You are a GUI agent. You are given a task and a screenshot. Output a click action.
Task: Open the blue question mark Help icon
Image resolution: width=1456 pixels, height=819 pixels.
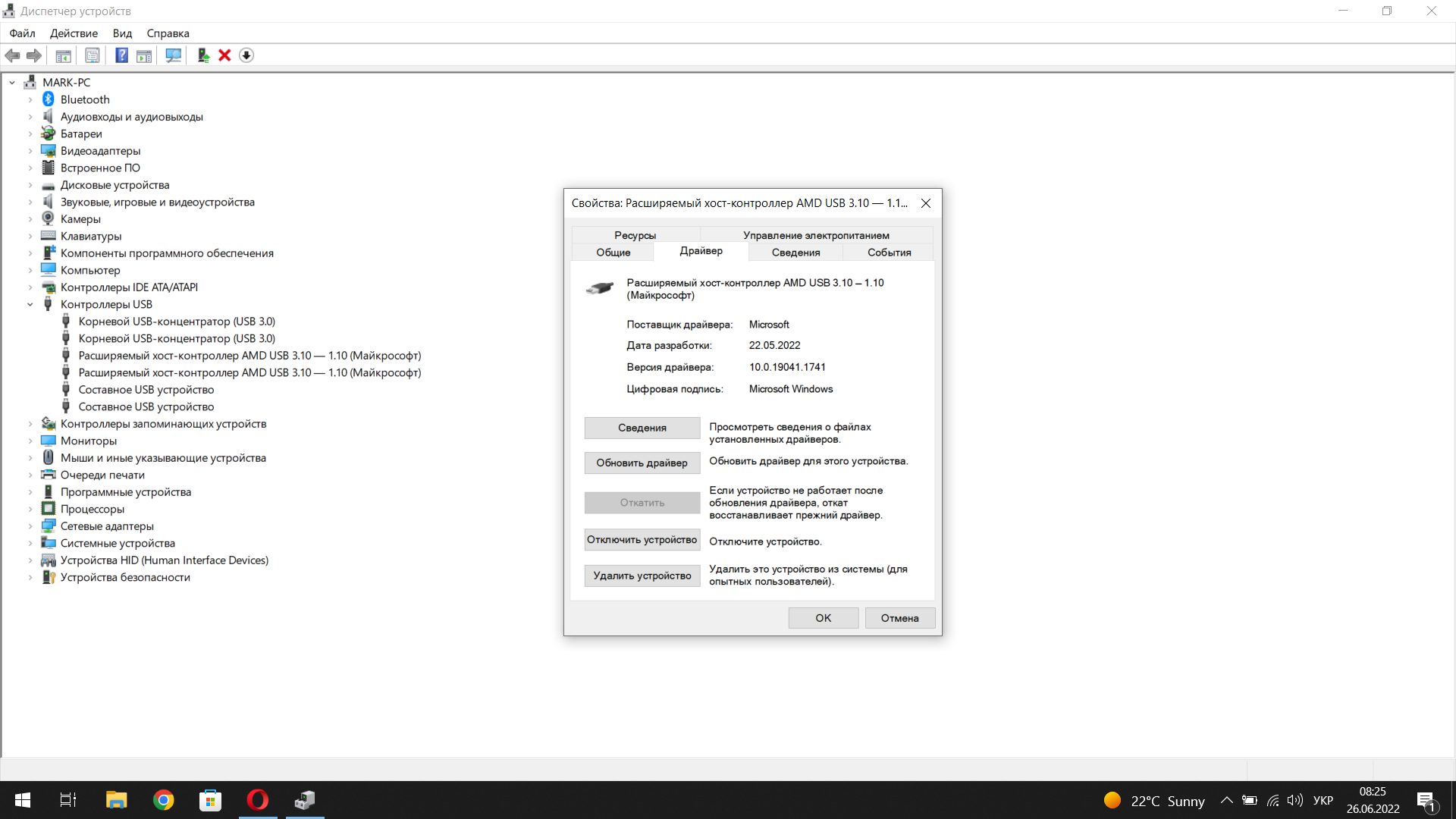pyautogui.click(x=121, y=55)
